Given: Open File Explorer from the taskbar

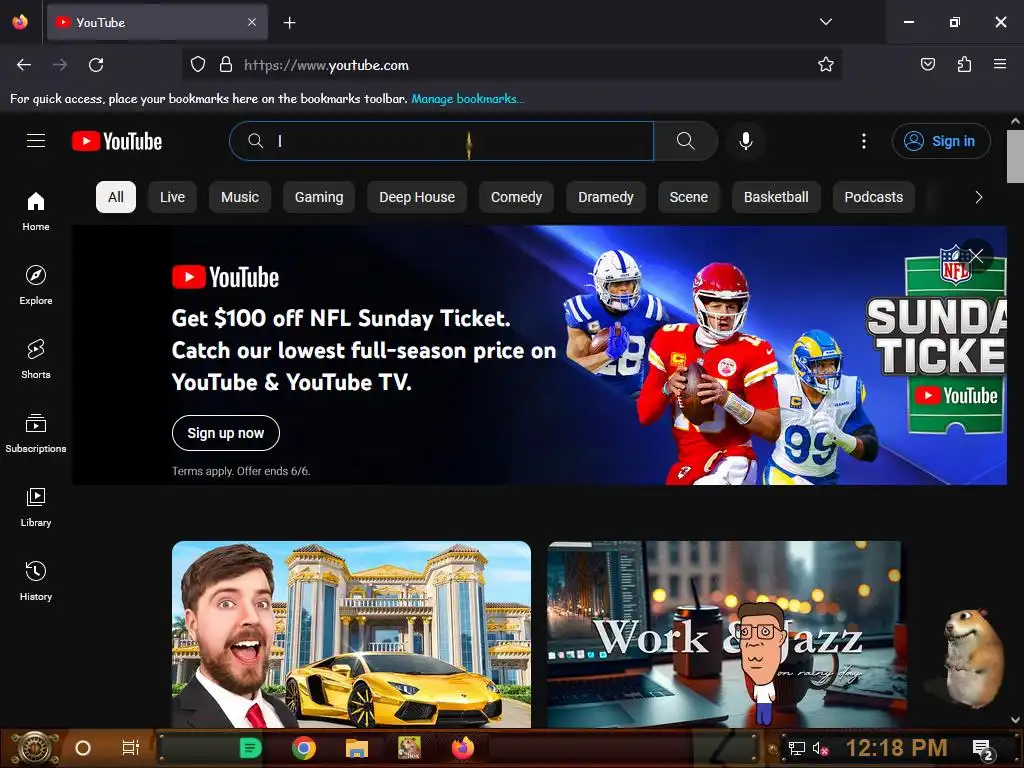Looking at the screenshot, I should click(x=357, y=748).
